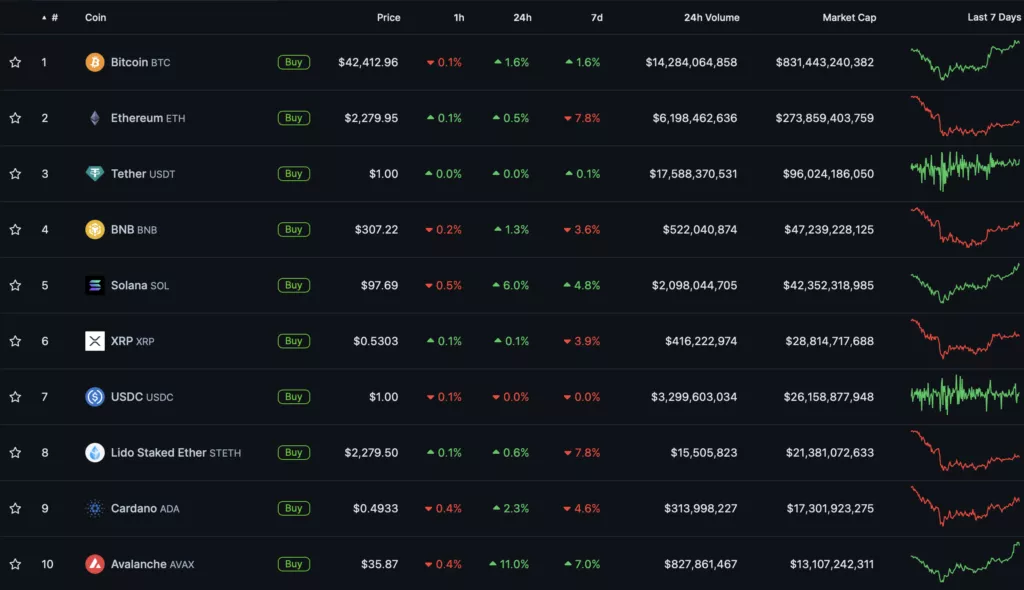This screenshot has width=1024, height=590.
Task: Click Avalanche 24h change 11.0%
Action: tap(509, 564)
